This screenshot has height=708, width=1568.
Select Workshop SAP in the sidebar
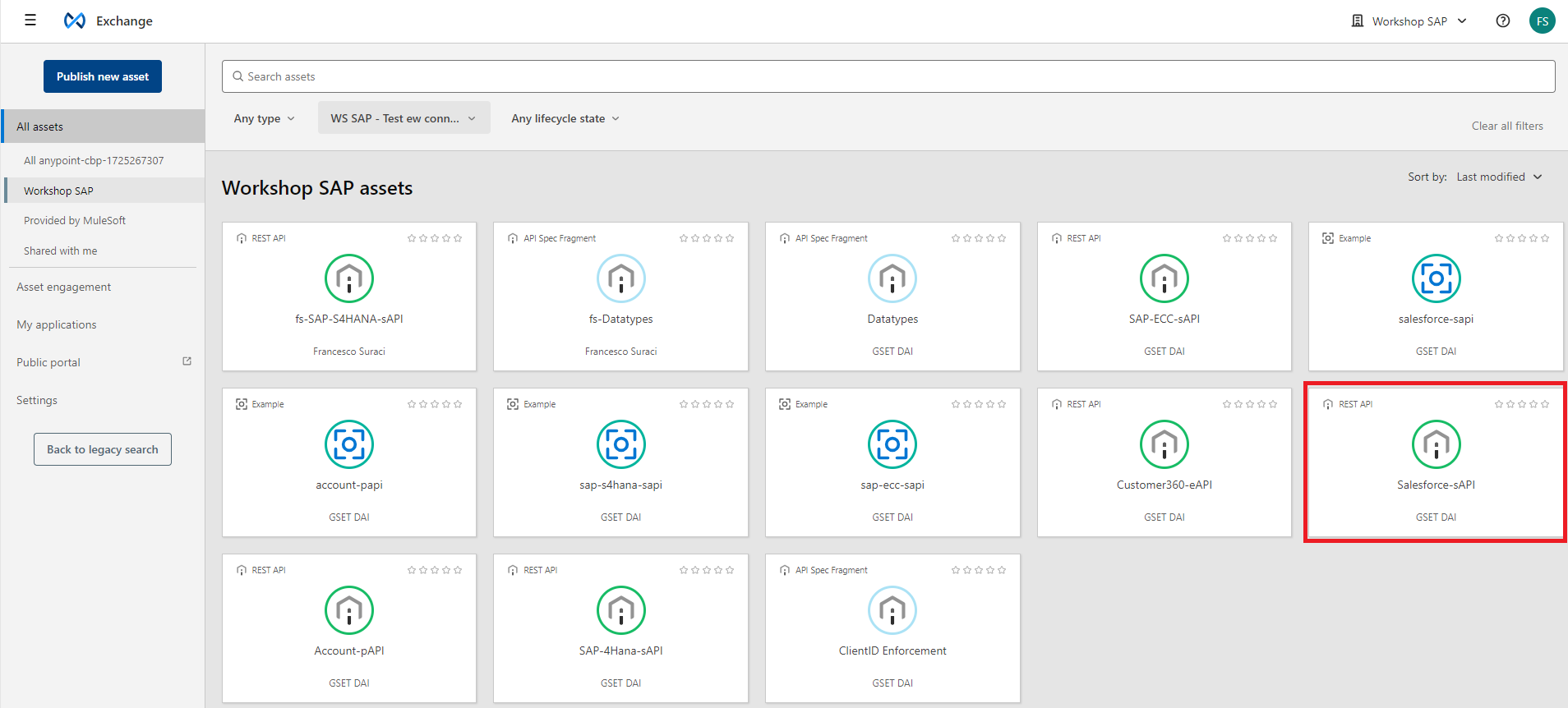[104, 191]
